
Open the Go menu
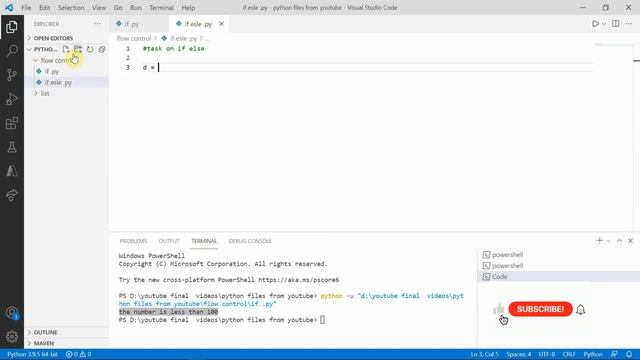[x=118, y=7]
